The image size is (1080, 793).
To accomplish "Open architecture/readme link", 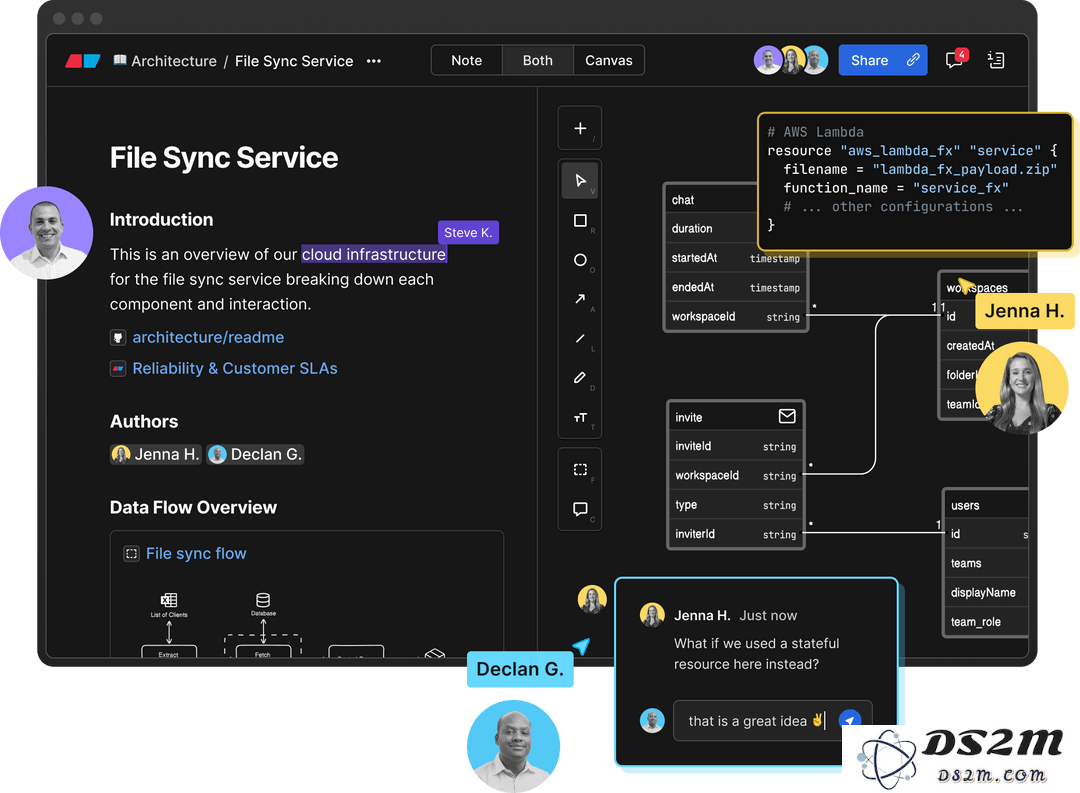I will [208, 338].
